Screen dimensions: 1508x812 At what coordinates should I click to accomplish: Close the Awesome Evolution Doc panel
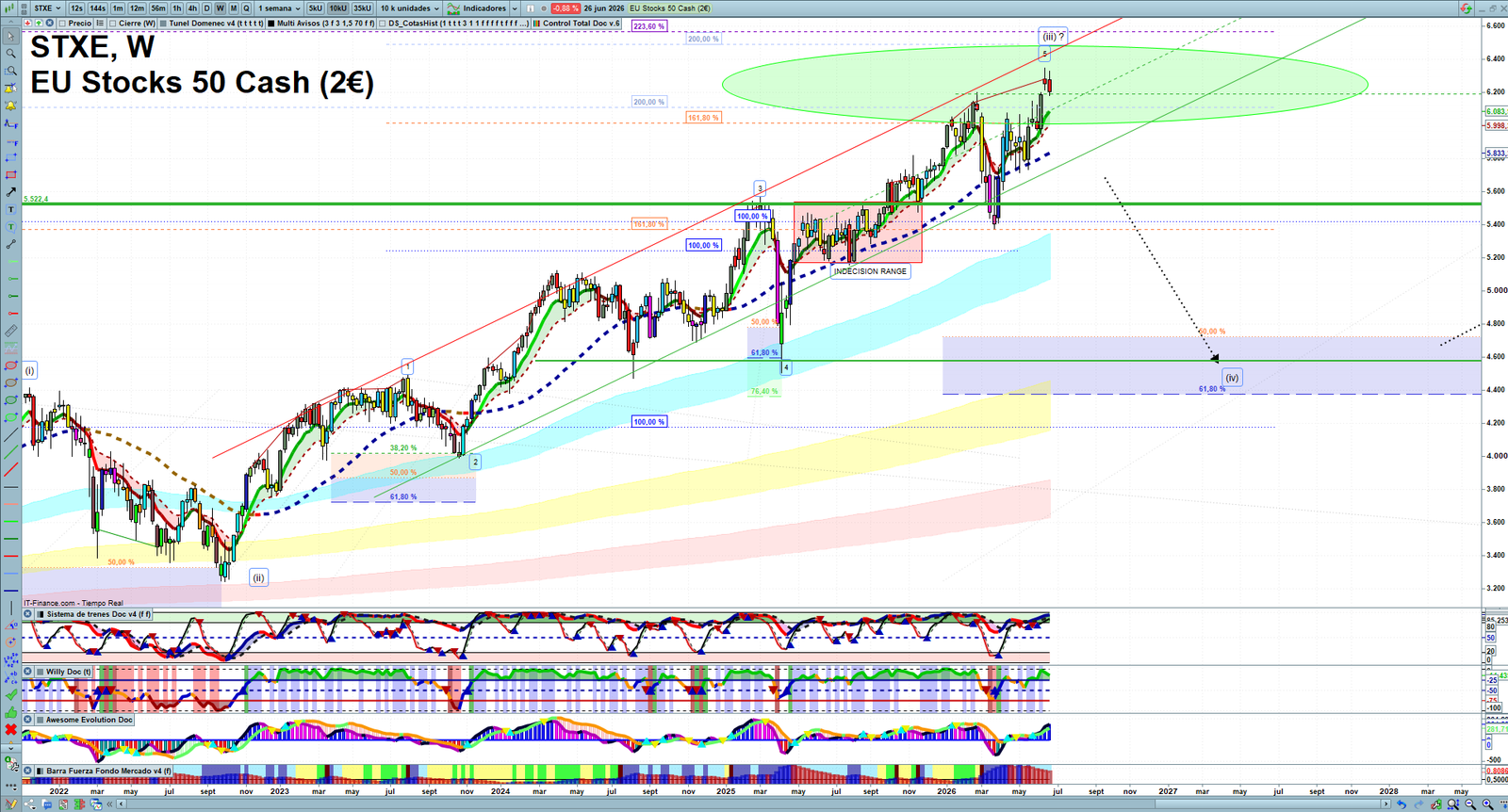(28, 720)
